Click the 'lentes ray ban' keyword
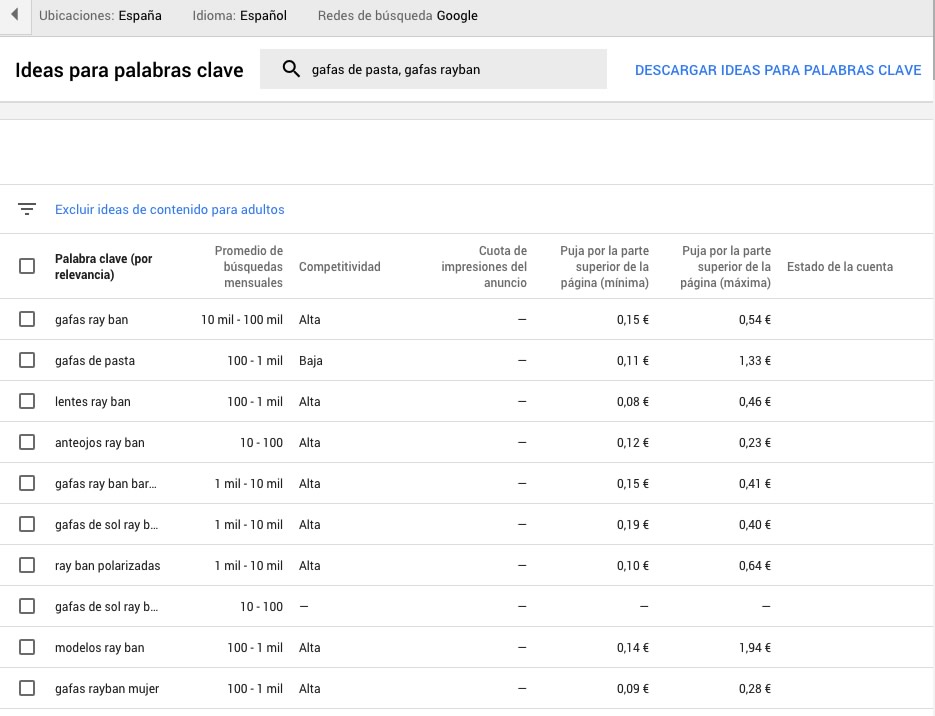 [92, 402]
